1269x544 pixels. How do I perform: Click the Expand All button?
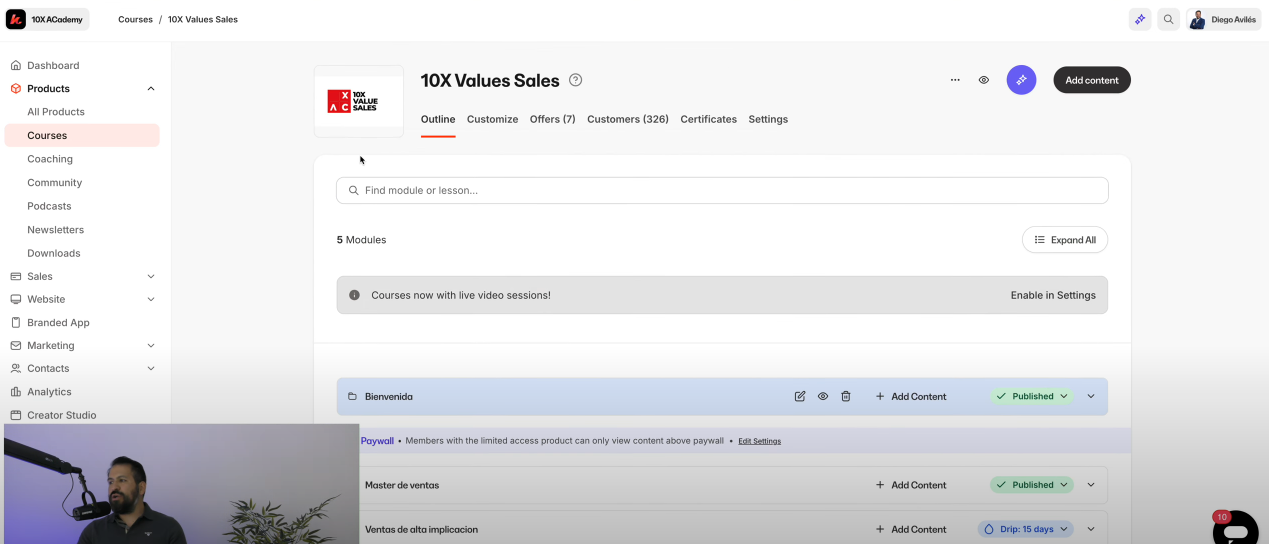[x=1065, y=240]
